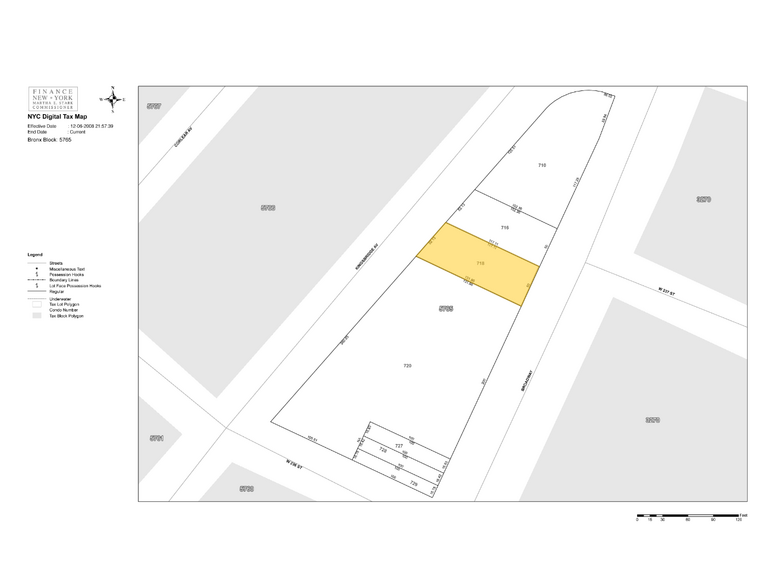Click the Boundary Lines dashed legend symbol
Image resolution: width=775 pixels, height=588 pixels.
click(x=35, y=280)
